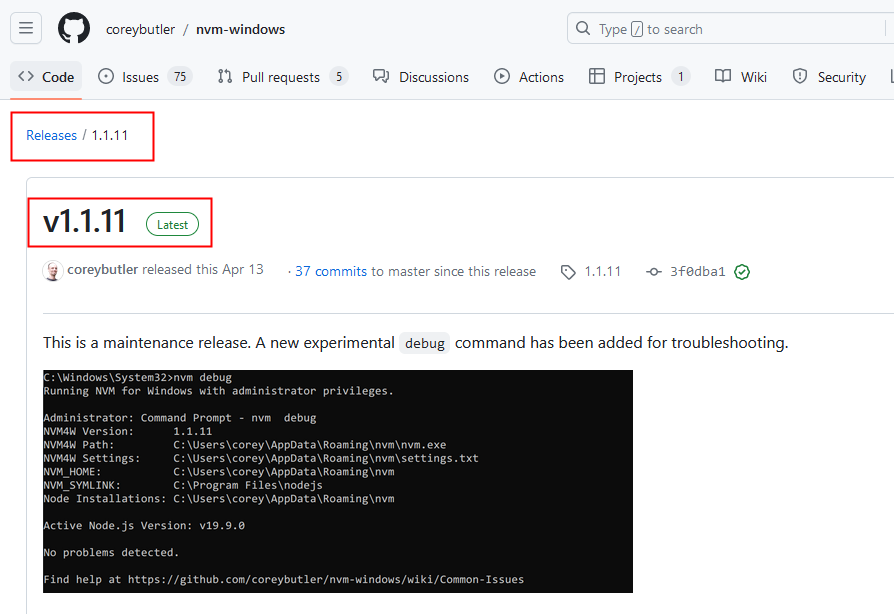Click the green Latest badge

pos(172,225)
